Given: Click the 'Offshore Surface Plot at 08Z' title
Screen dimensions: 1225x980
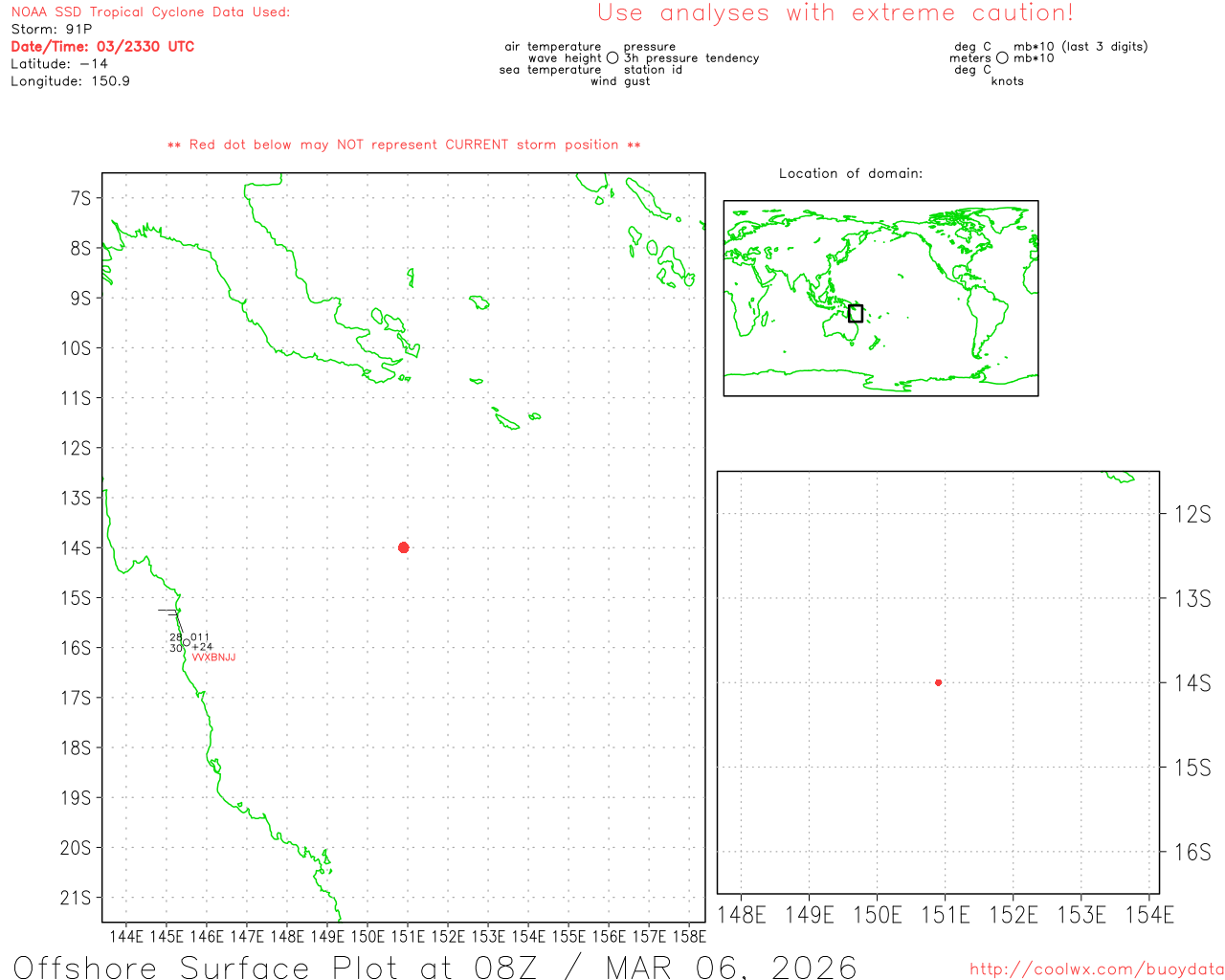Looking at the screenshot, I should [x=434, y=967].
